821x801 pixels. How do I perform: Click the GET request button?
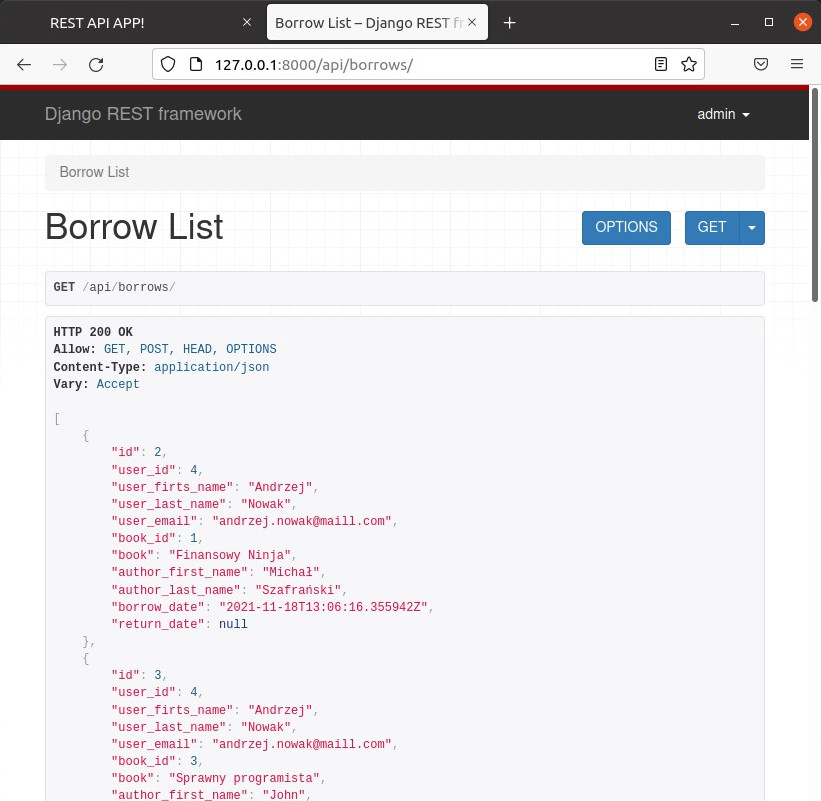pos(711,228)
